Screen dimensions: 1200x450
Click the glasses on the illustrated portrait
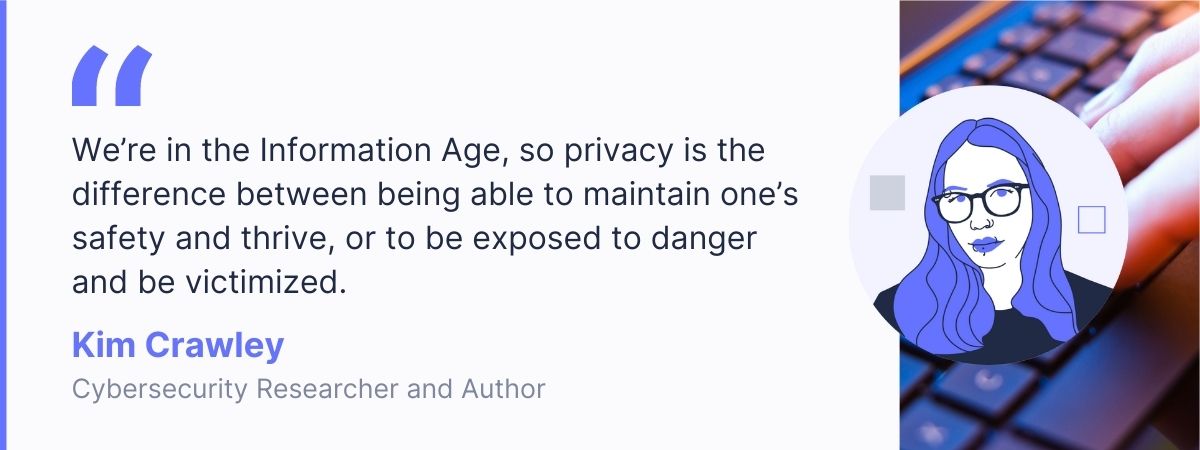(979, 201)
